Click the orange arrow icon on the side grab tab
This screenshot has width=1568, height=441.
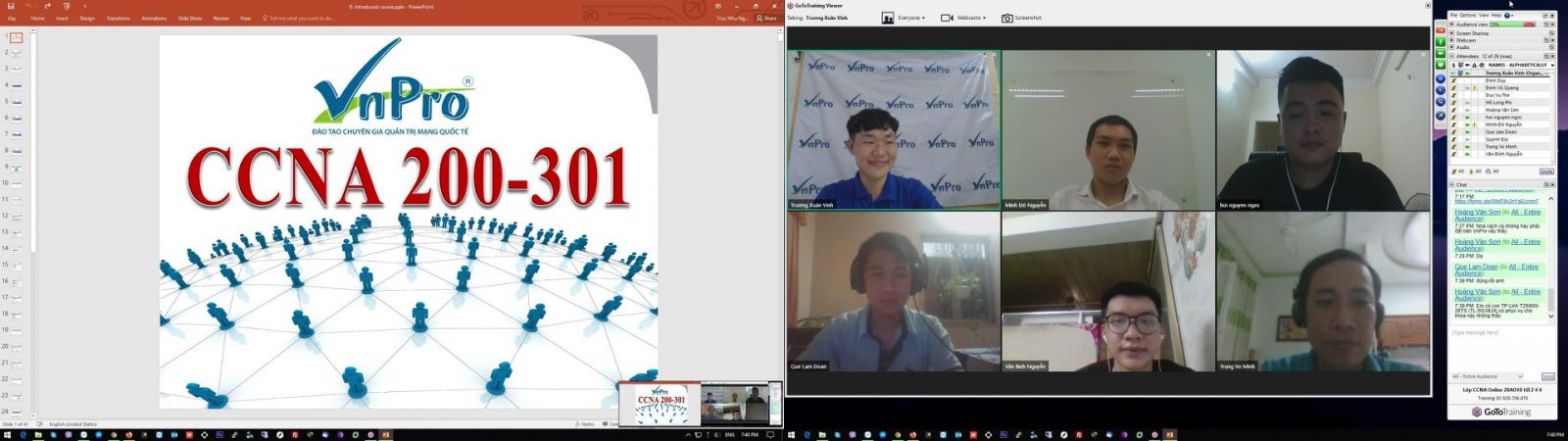[1441, 30]
